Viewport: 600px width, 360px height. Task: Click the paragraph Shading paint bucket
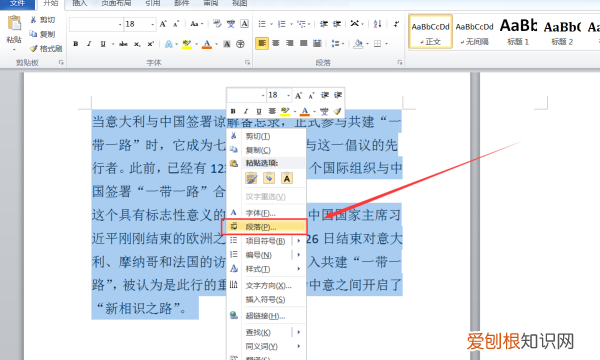[358, 43]
